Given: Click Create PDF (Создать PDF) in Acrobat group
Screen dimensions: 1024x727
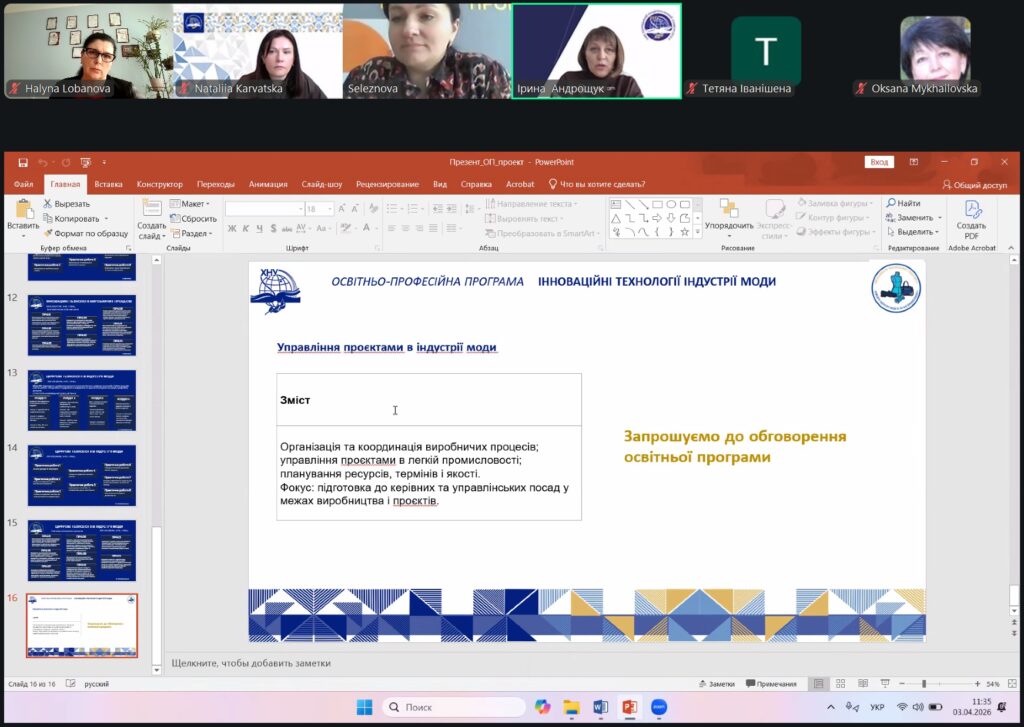Looking at the screenshot, I should (972, 216).
